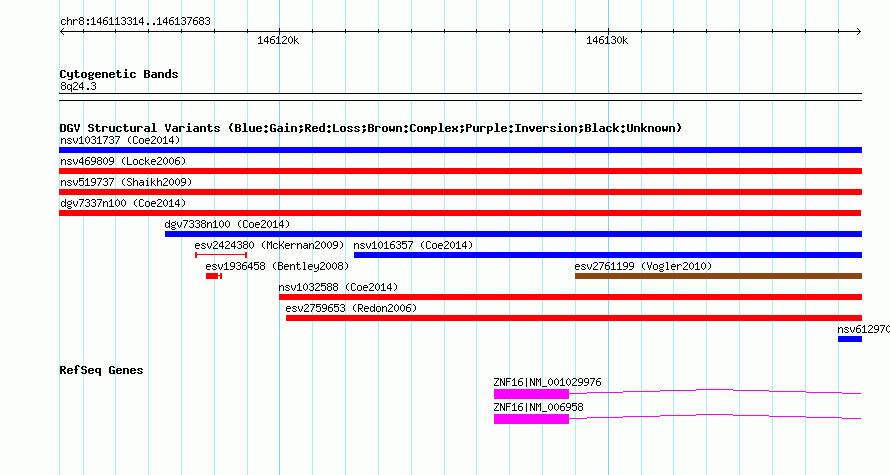Open the nsv1032588 (Coe2014) red loss bar
This screenshot has height=475, width=890.
570,297
